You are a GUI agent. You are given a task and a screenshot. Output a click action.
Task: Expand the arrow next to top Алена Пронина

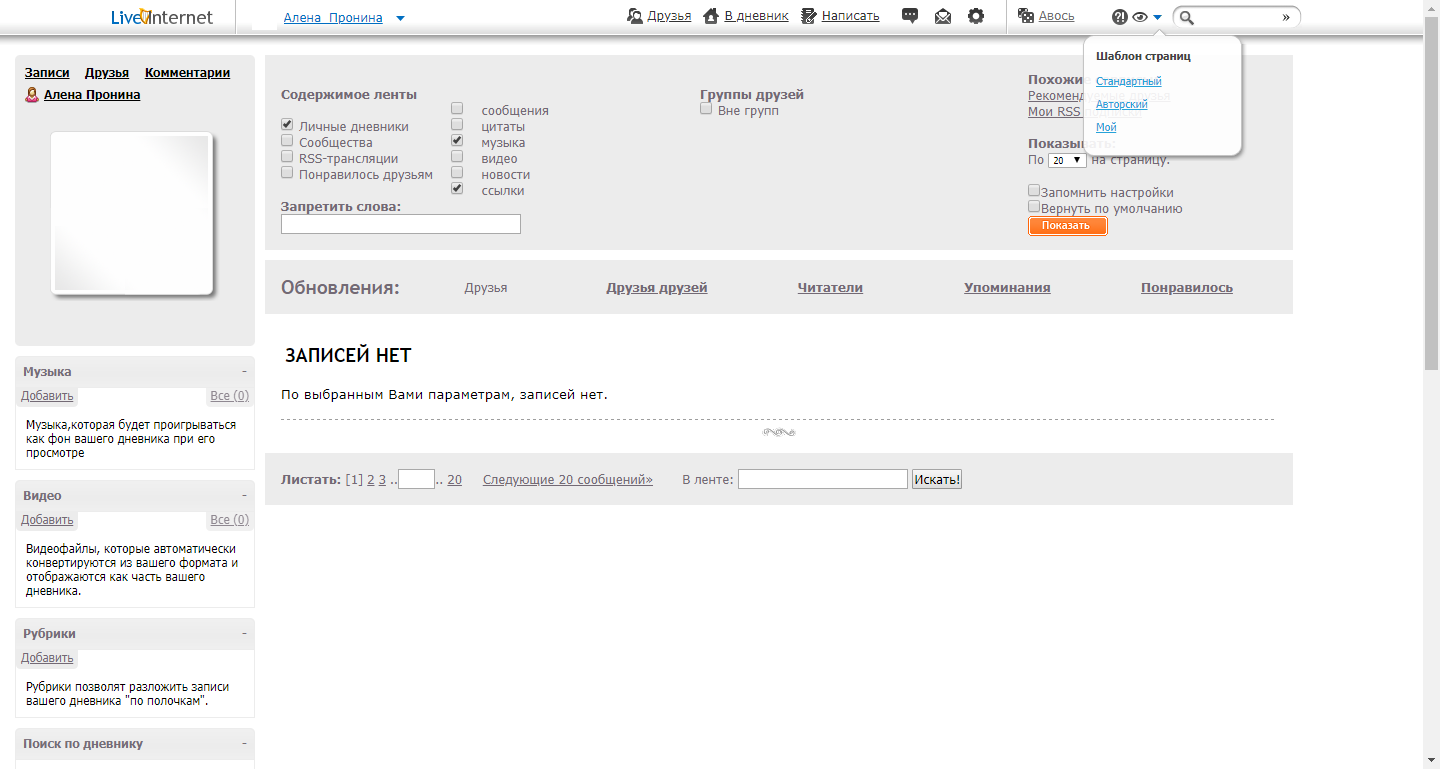pyautogui.click(x=400, y=18)
